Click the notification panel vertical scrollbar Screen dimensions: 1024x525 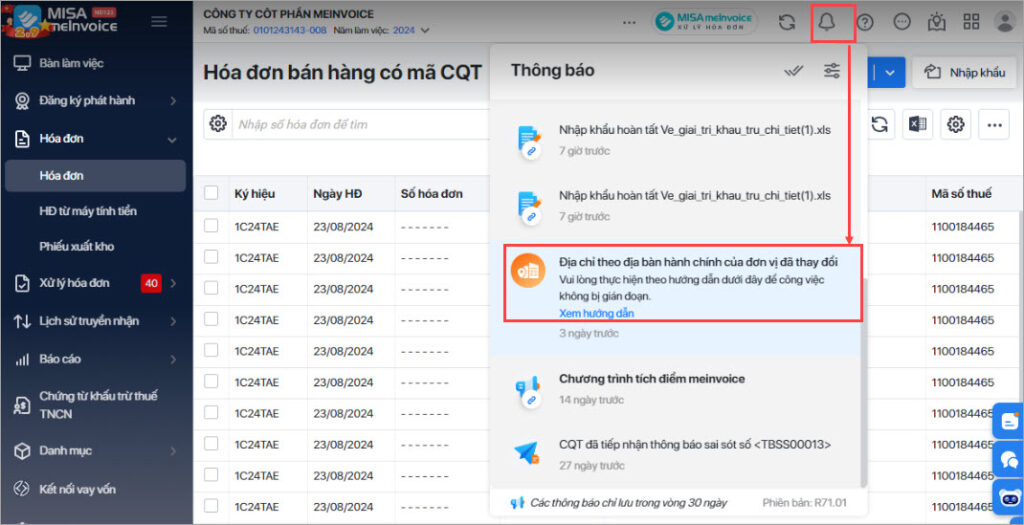pos(864,382)
